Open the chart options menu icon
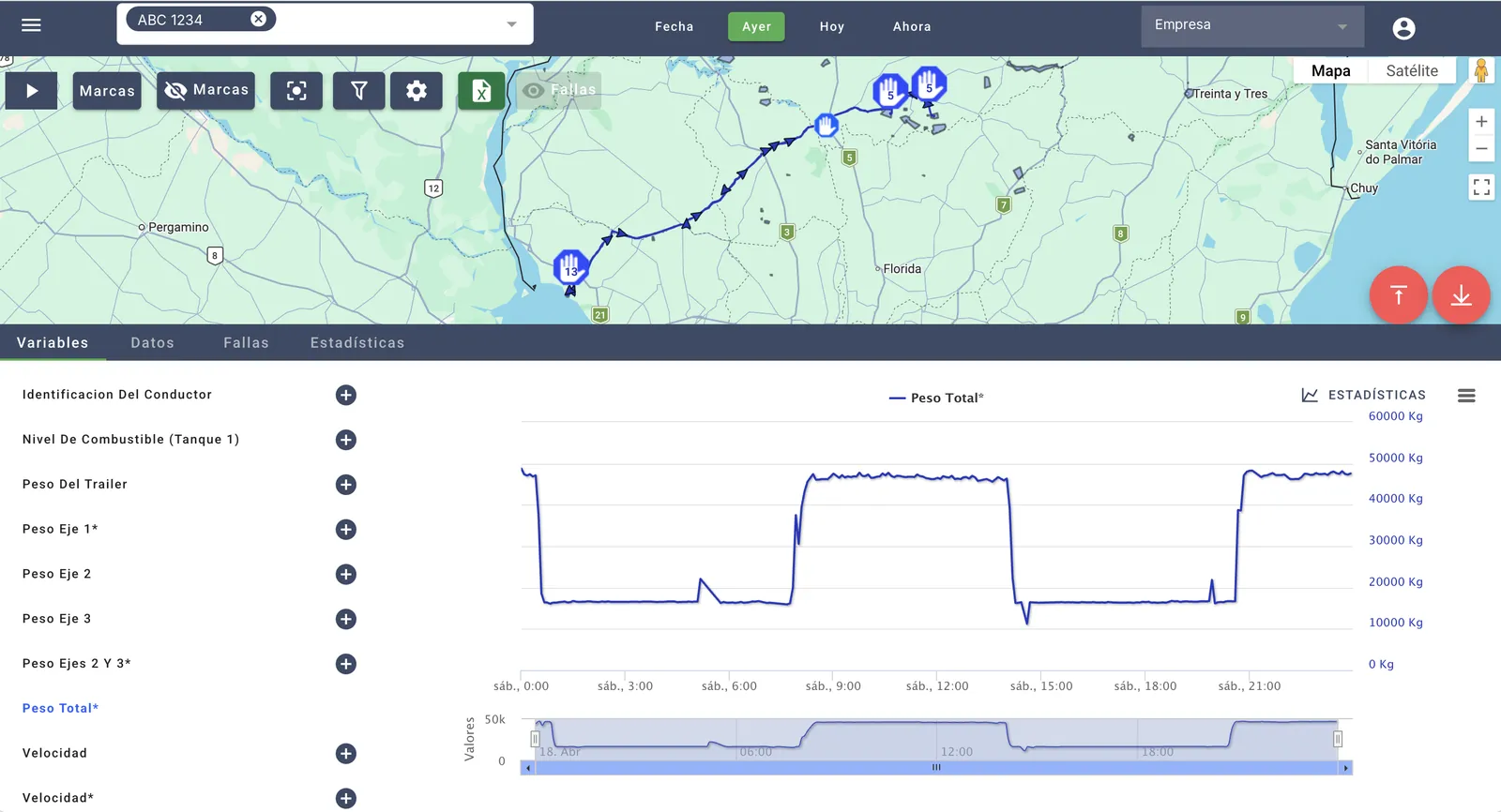The height and width of the screenshot is (812, 1501). point(1466,396)
